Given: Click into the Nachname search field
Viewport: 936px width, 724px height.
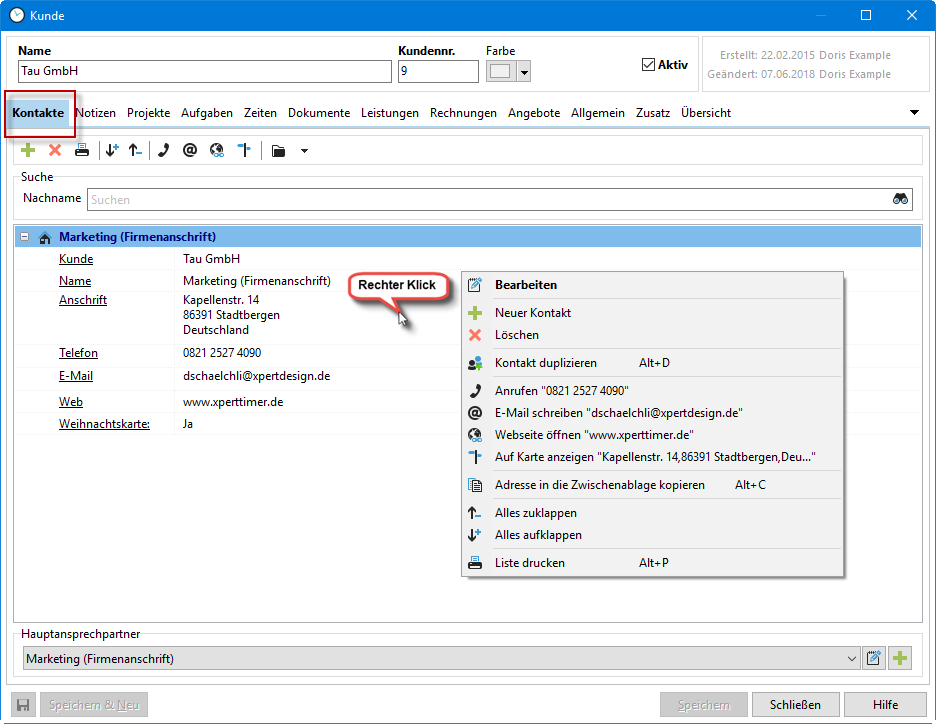Looking at the screenshot, I should click(488, 200).
